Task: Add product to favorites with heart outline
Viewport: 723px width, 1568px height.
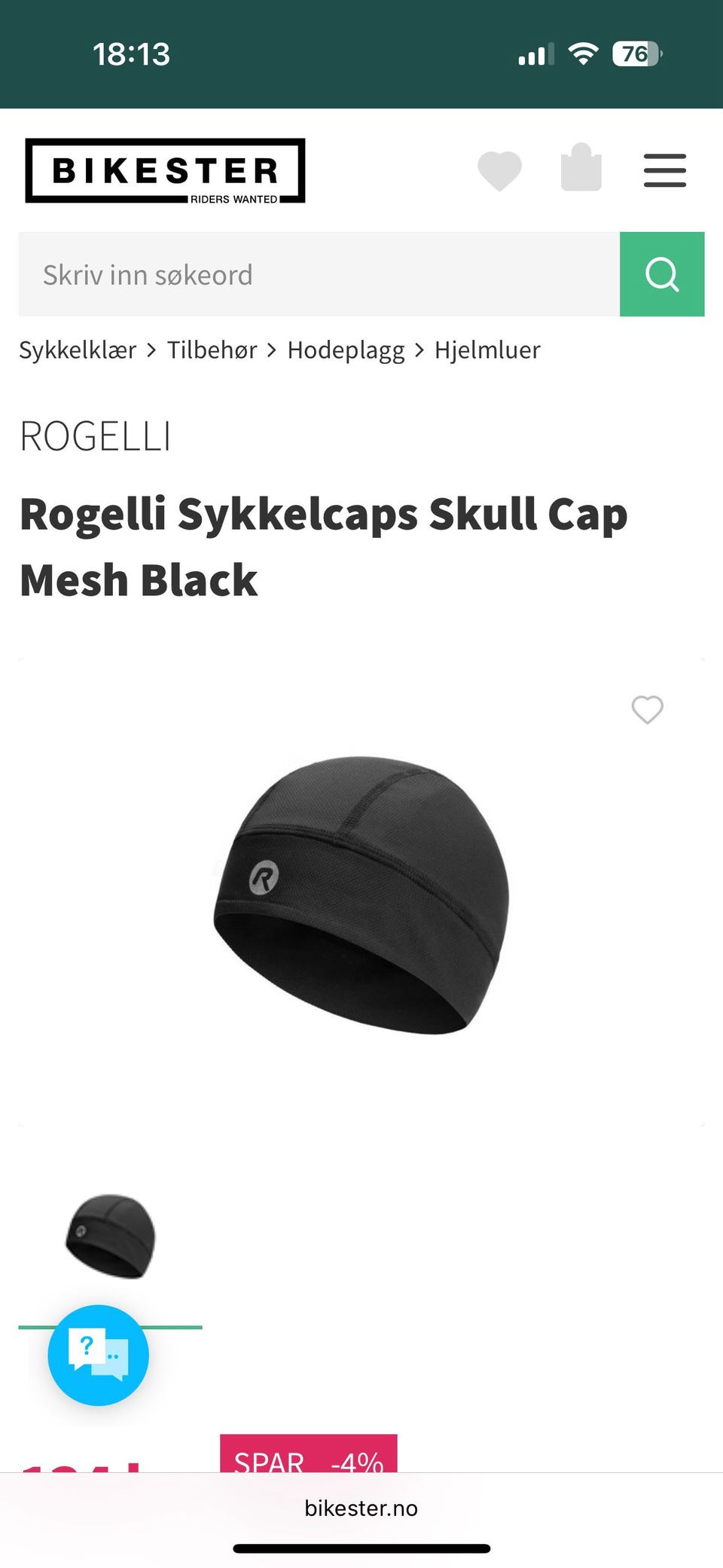Action: tap(647, 710)
